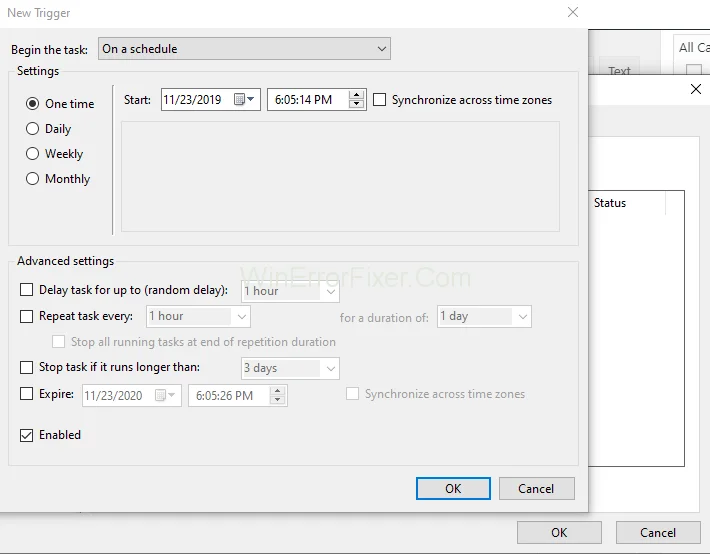Uncheck the Enabled checkbox
Image resolution: width=710 pixels, height=554 pixels.
pyautogui.click(x=27, y=436)
